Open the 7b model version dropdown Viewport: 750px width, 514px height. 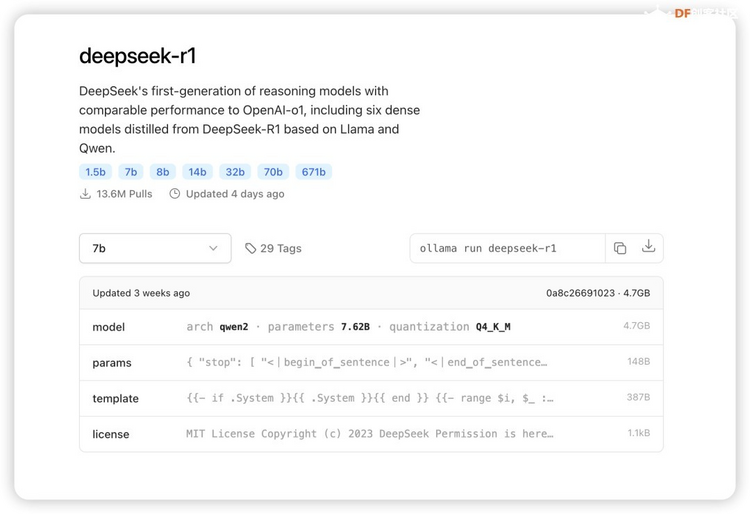point(155,248)
